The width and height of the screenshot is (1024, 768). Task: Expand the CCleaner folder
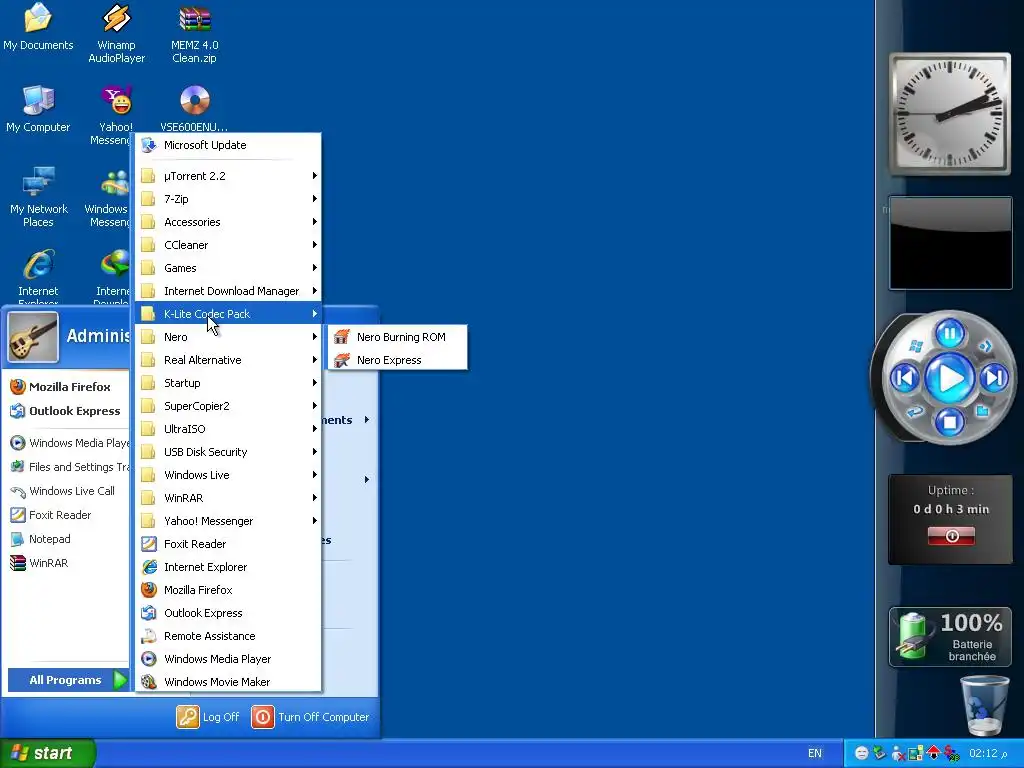(x=229, y=245)
